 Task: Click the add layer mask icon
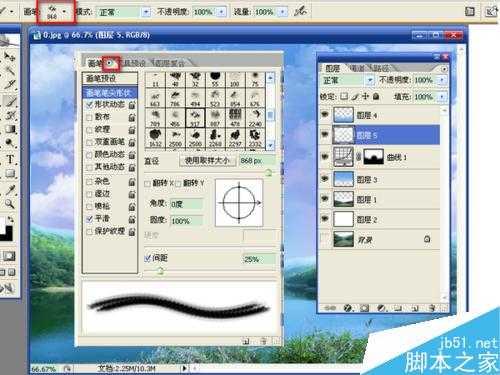[x=364, y=308]
